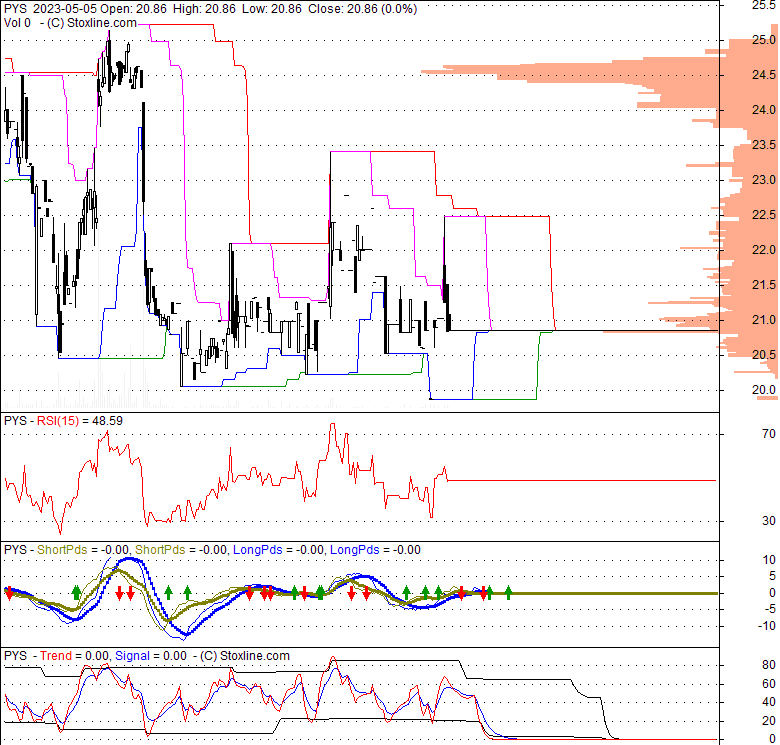The width and height of the screenshot is (780, 745).
Task: Click the 'Low: 20.86' value in header
Action: click(x=272, y=8)
